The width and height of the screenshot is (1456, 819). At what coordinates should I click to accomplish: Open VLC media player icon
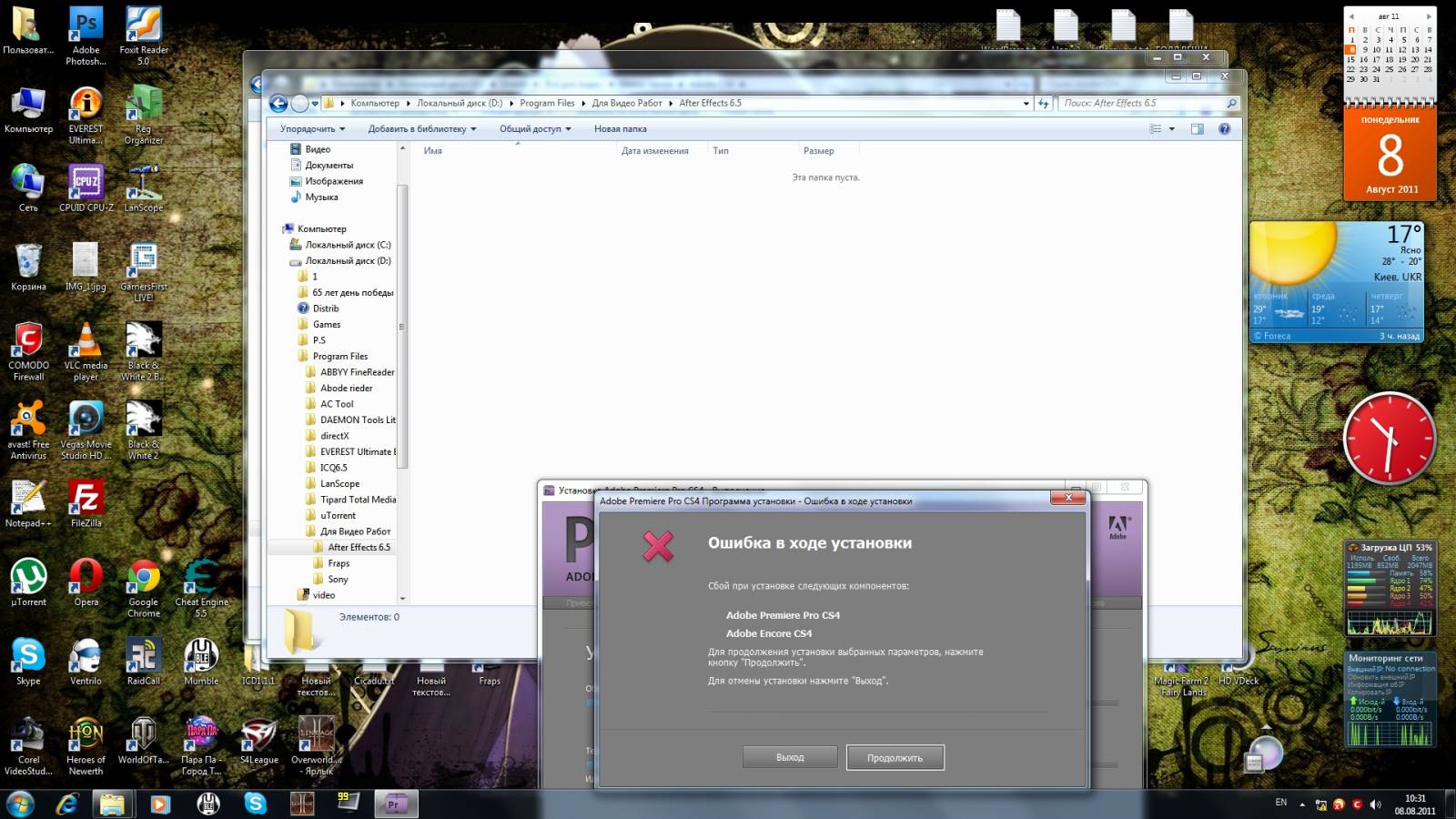click(86, 351)
